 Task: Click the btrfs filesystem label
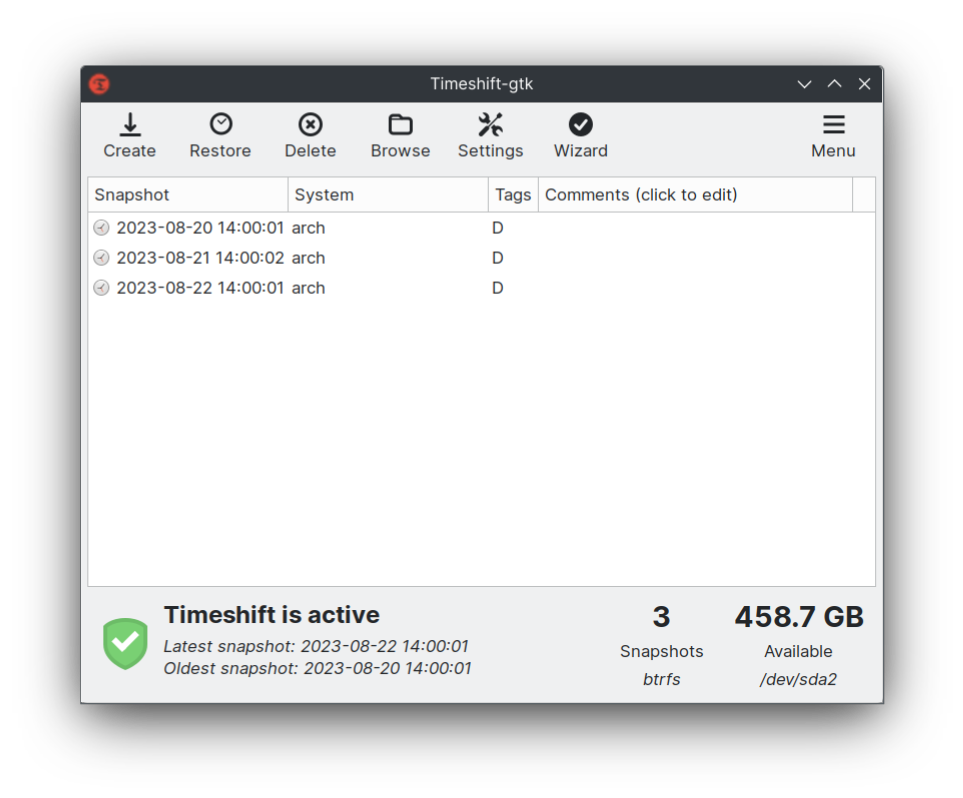point(661,678)
